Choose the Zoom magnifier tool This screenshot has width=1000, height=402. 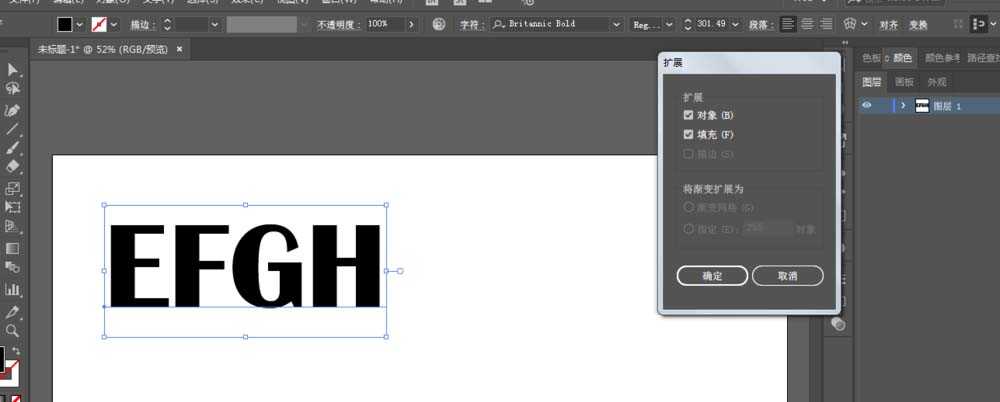click(12, 331)
